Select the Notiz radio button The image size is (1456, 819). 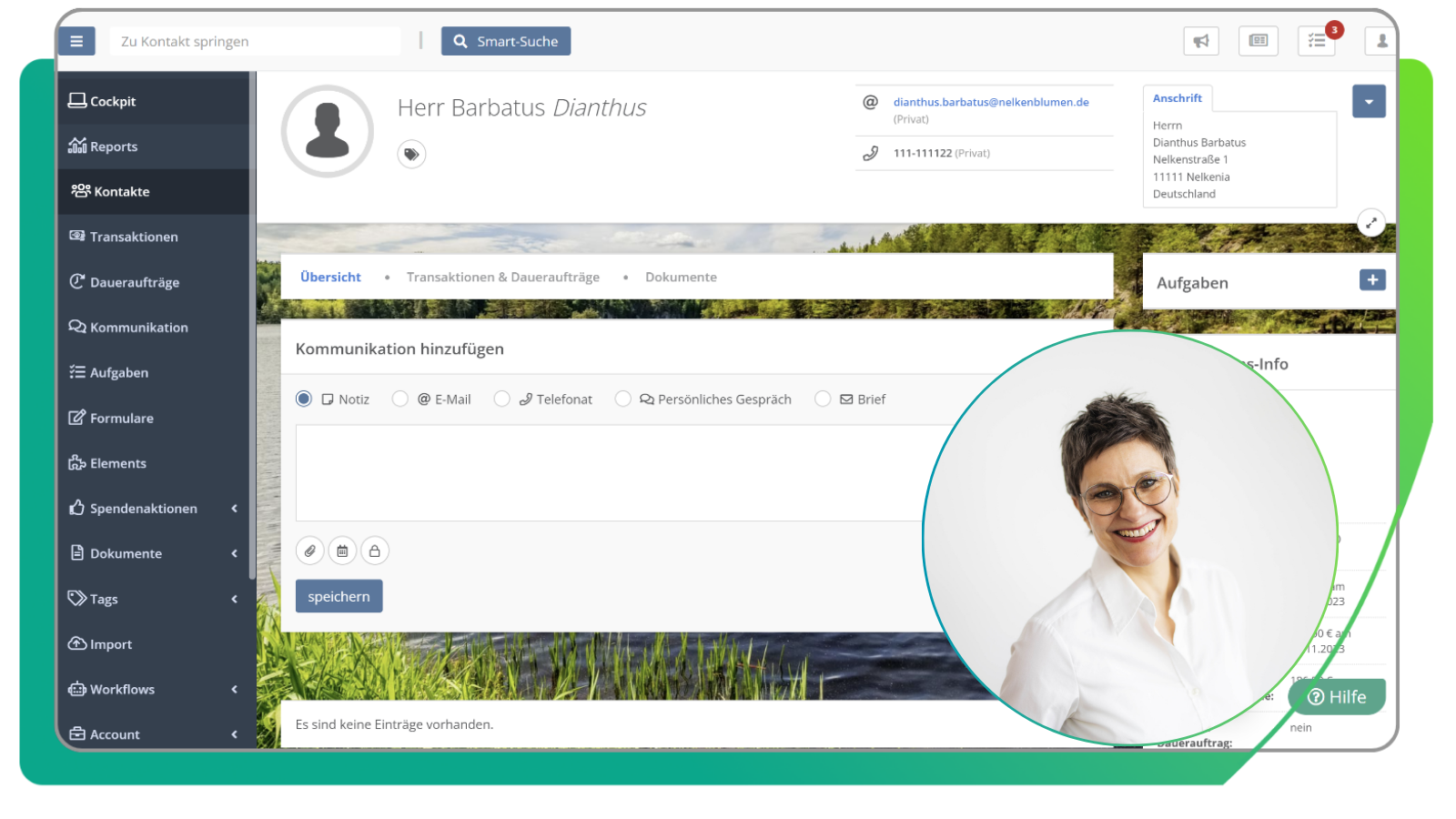coord(303,399)
